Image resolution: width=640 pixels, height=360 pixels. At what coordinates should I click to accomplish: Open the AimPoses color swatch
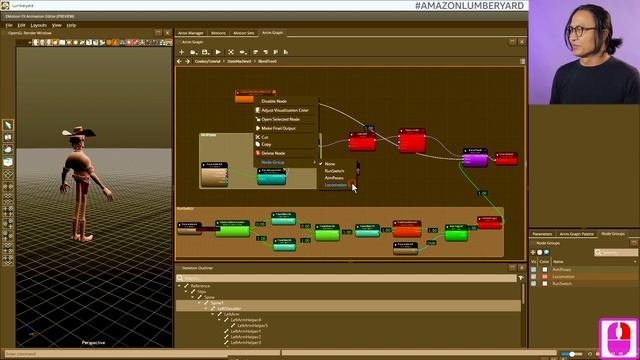coord(544,270)
